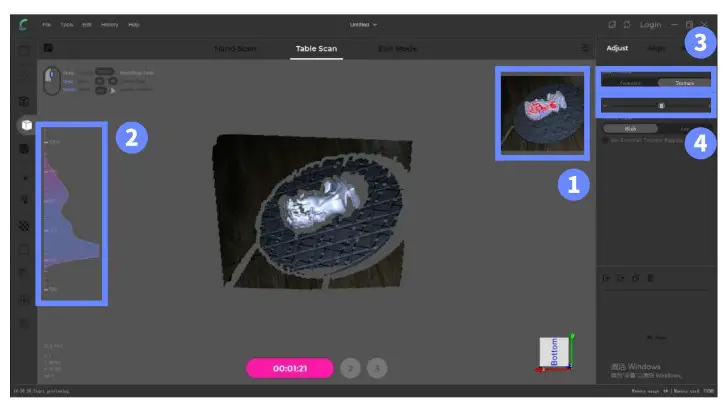Image resolution: width=726 pixels, height=415 pixels.
Task: Click the refresh arrows icon beside Login
Action: pos(627,25)
